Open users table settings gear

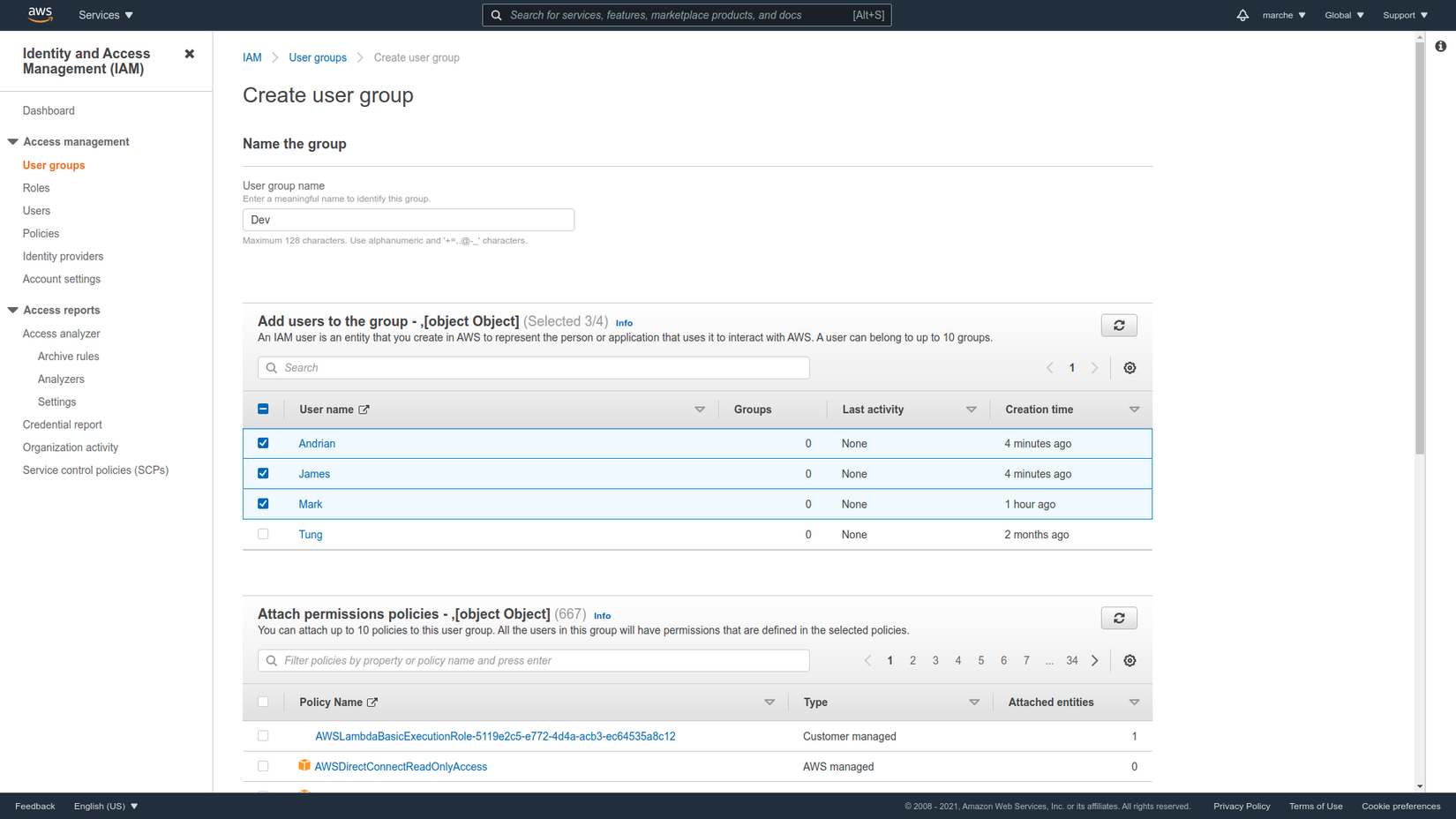click(1130, 368)
